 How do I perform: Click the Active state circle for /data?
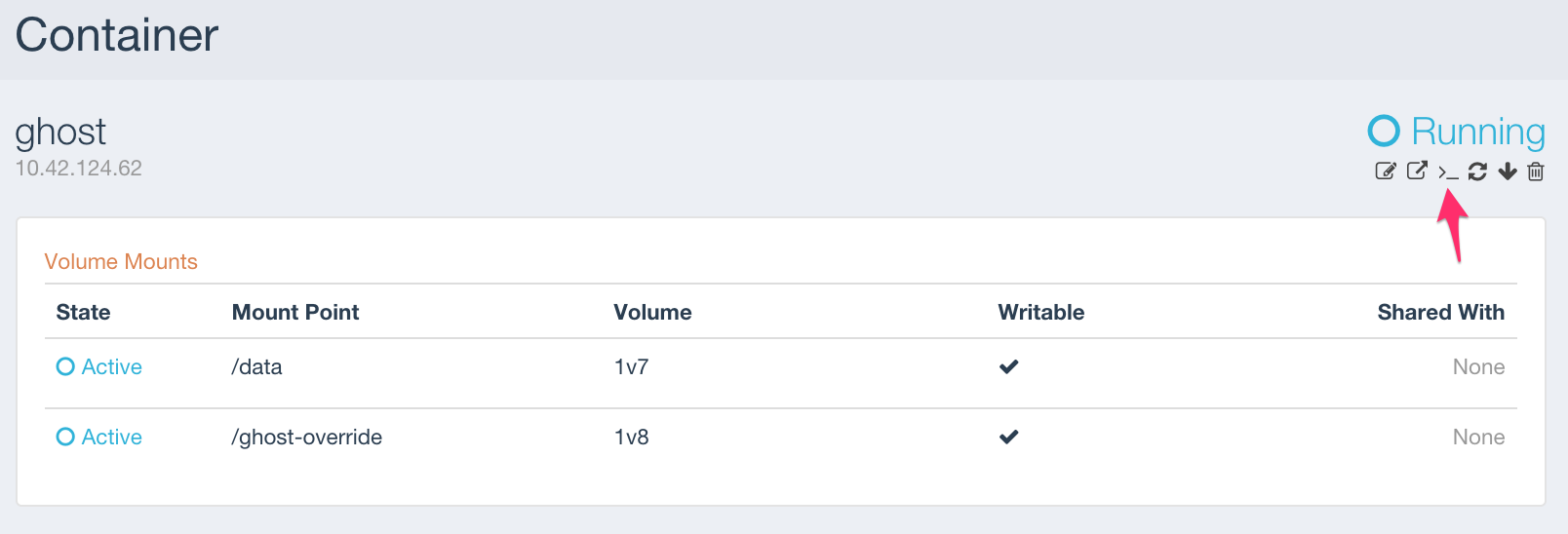pyautogui.click(x=65, y=366)
